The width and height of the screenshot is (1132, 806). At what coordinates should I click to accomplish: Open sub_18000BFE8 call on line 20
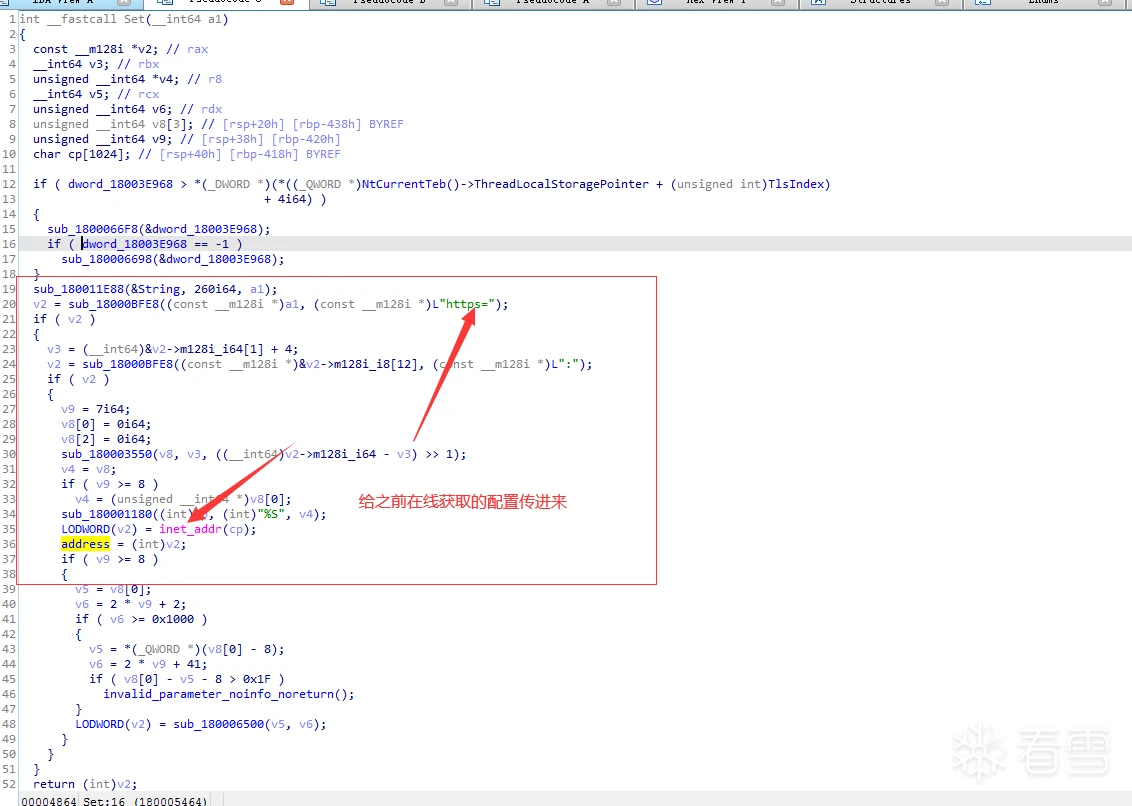[113, 304]
